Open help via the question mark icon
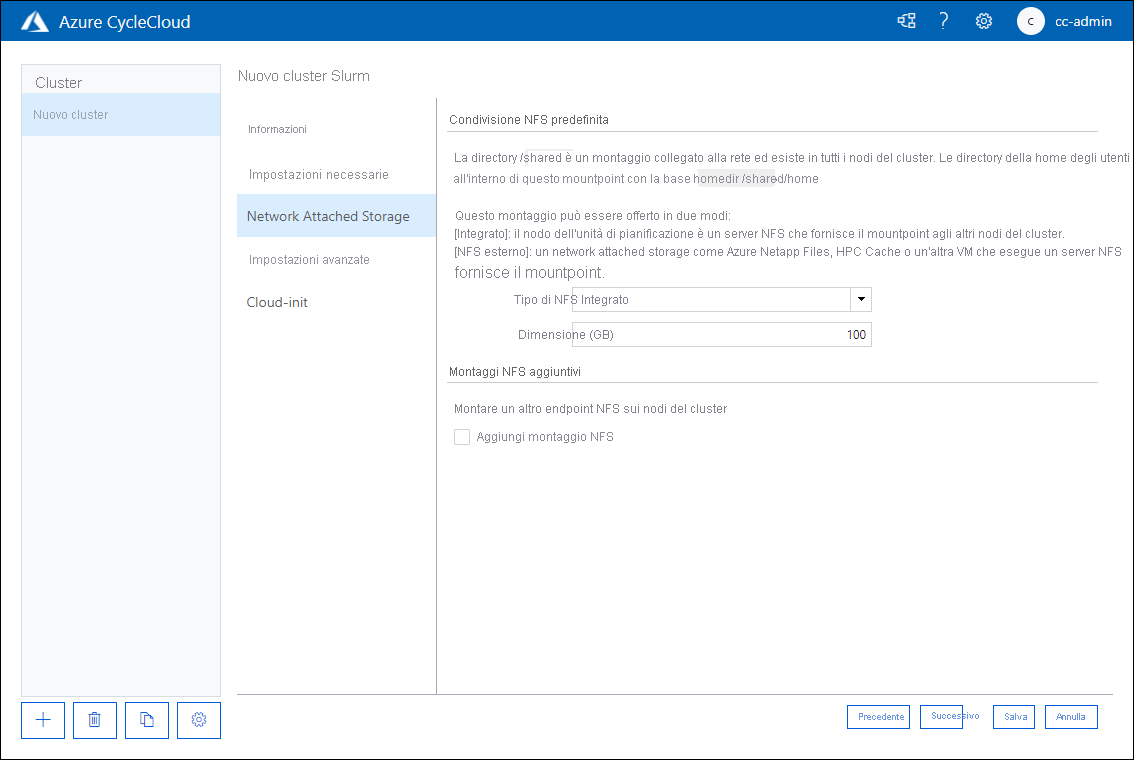Image resolution: width=1134 pixels, height=760 pixels. point(943,20)
